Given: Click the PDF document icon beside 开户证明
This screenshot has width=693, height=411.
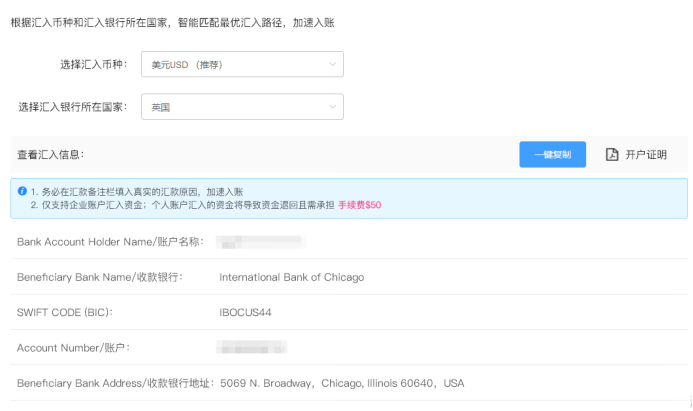Looking at the screenshot, I should (612, 154).
